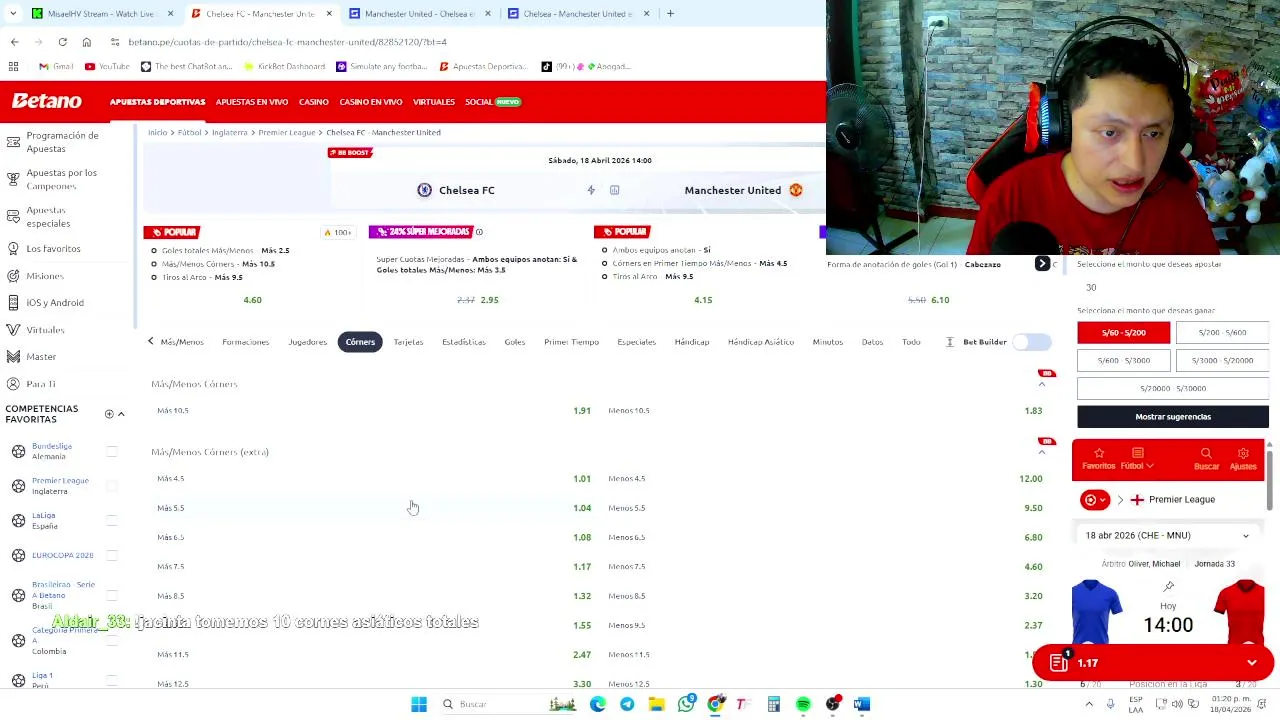Click the Chelsea FC crest

tap(425, 190)
